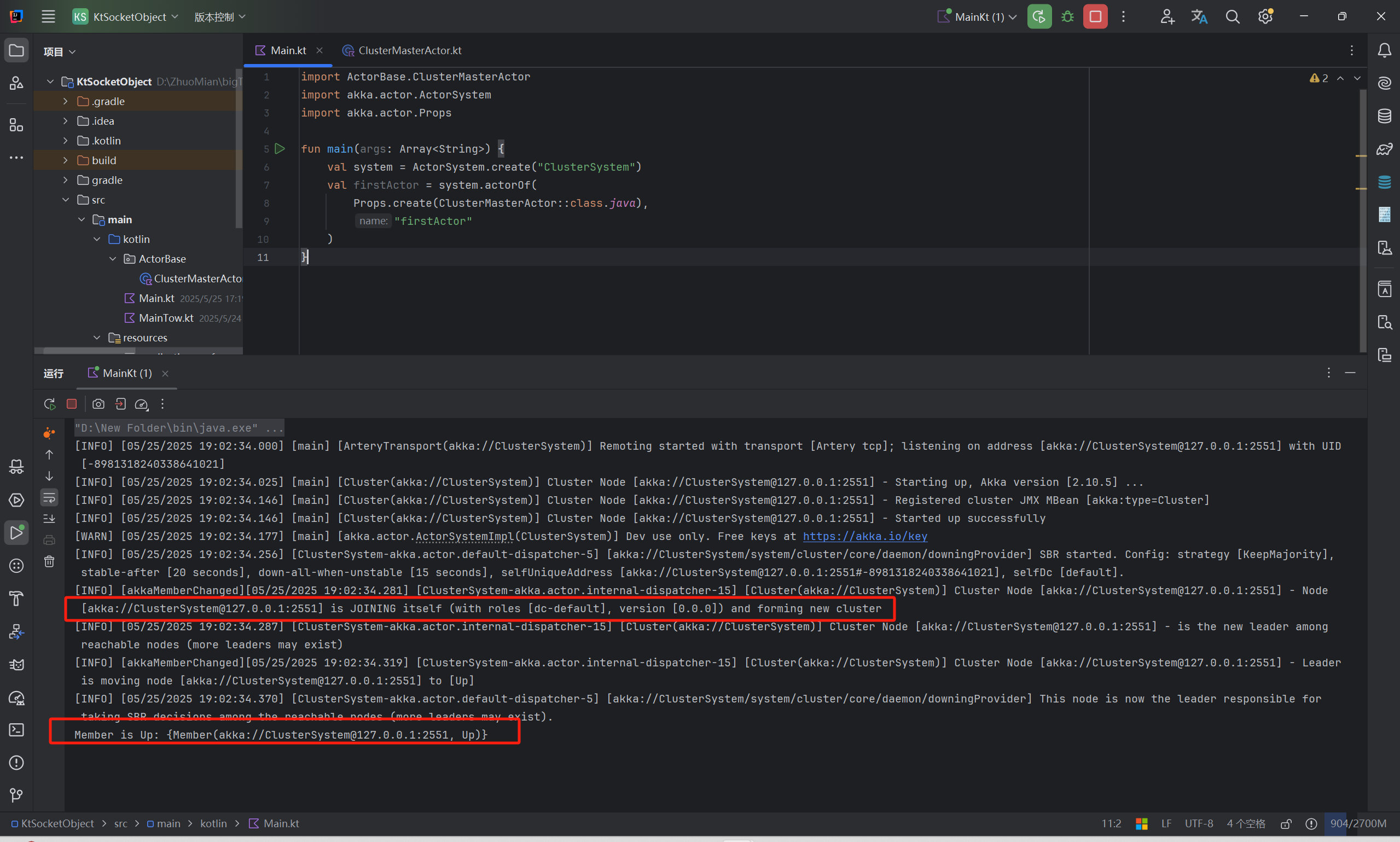Open the https://akka.io/key link
Image resolution: width=1400 pixels, height=842 pixels.
[865, 536]
